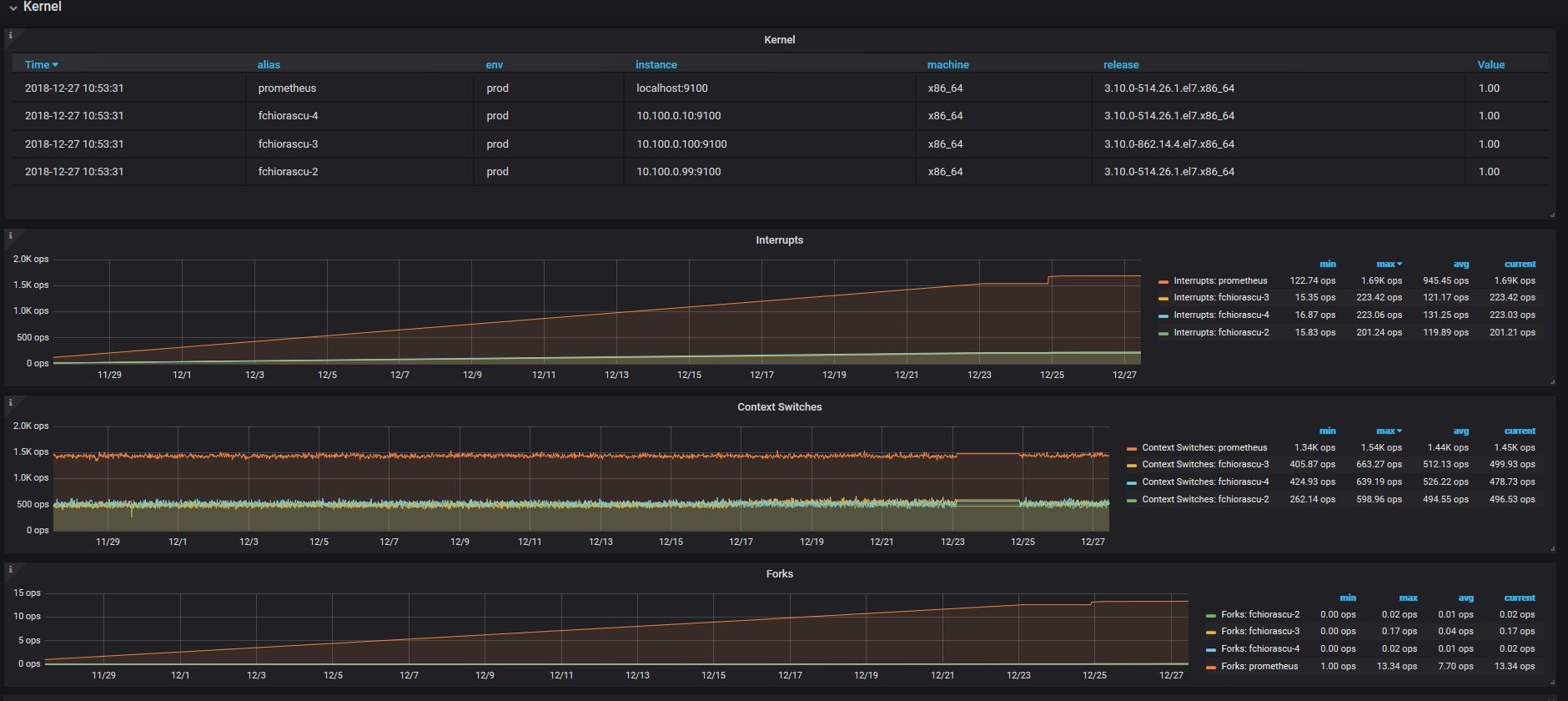1568x701 pixels.
Task: Sort Context Switches legend by max
Action: (x=1389, y=431)
